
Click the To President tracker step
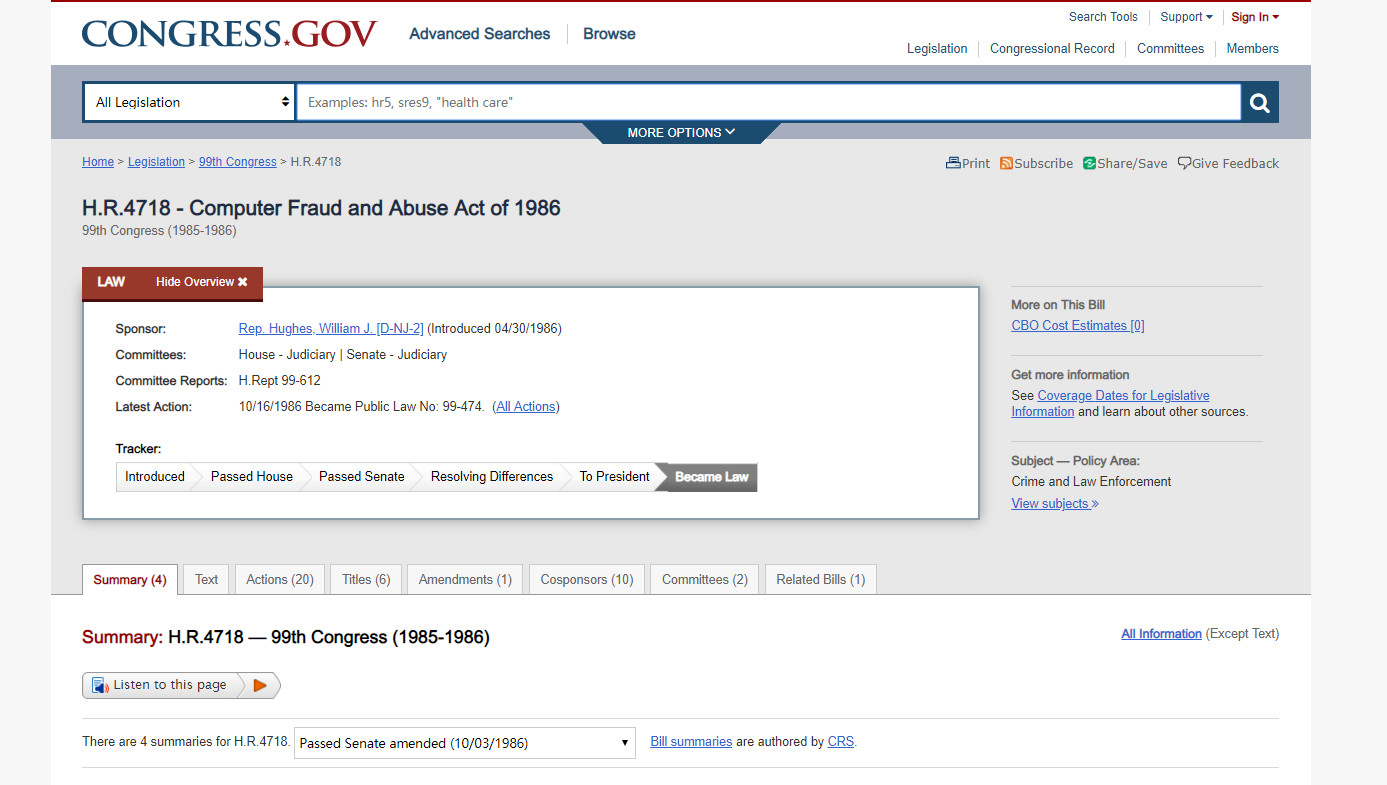click(x=615, y=477)
